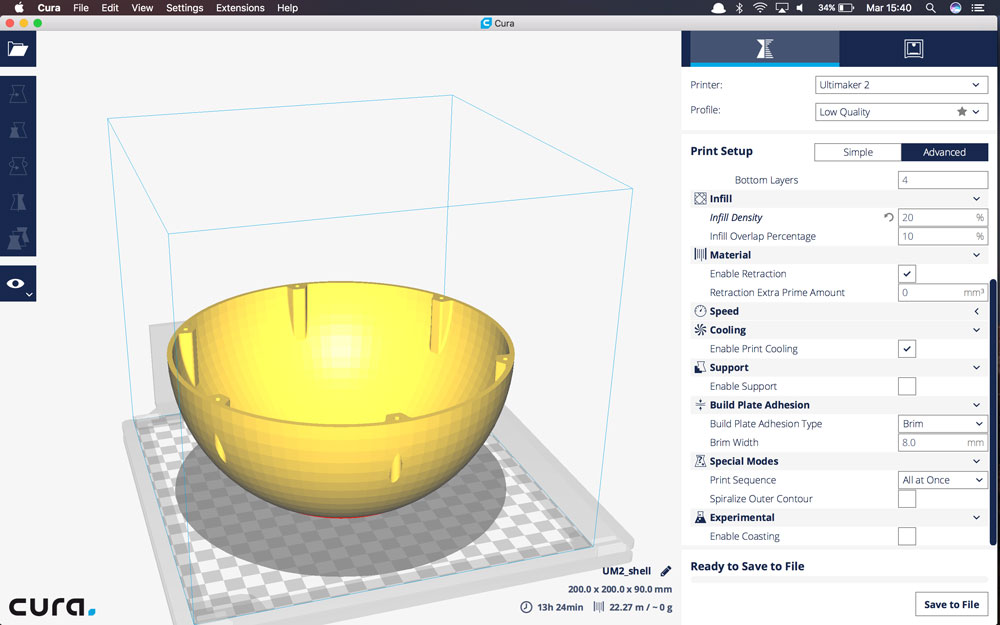The image size is (1000, 625).
Task: Switch to the Monitor stage tab
Action: click(x=913, y=48)
